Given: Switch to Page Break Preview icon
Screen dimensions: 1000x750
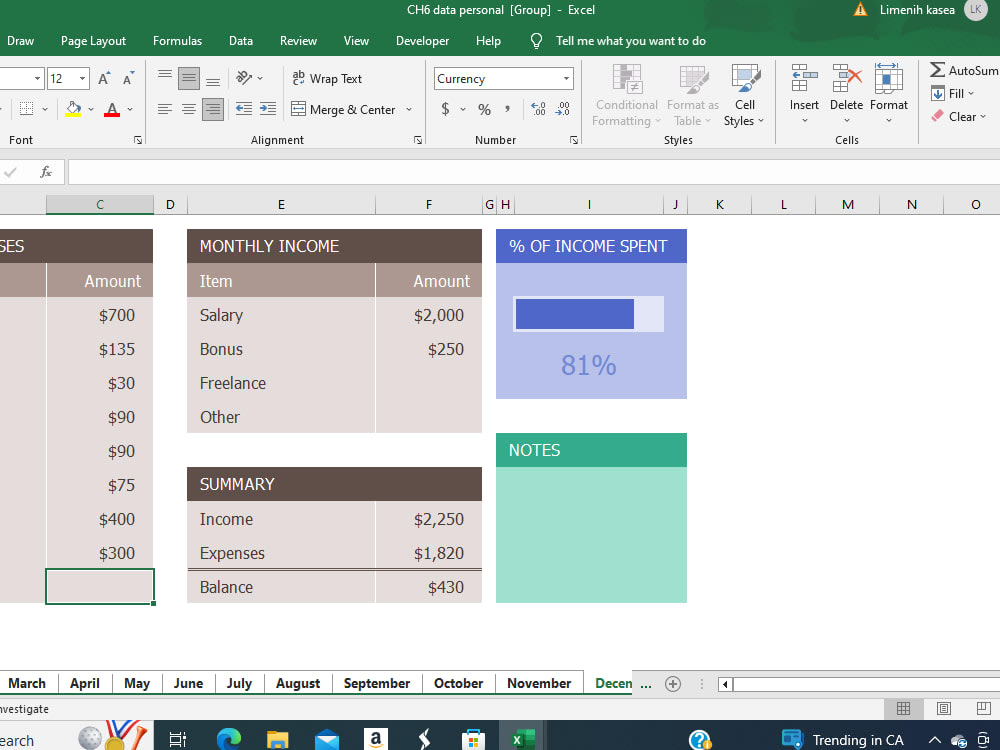Looking at the screenshot, I should [983, 708].
